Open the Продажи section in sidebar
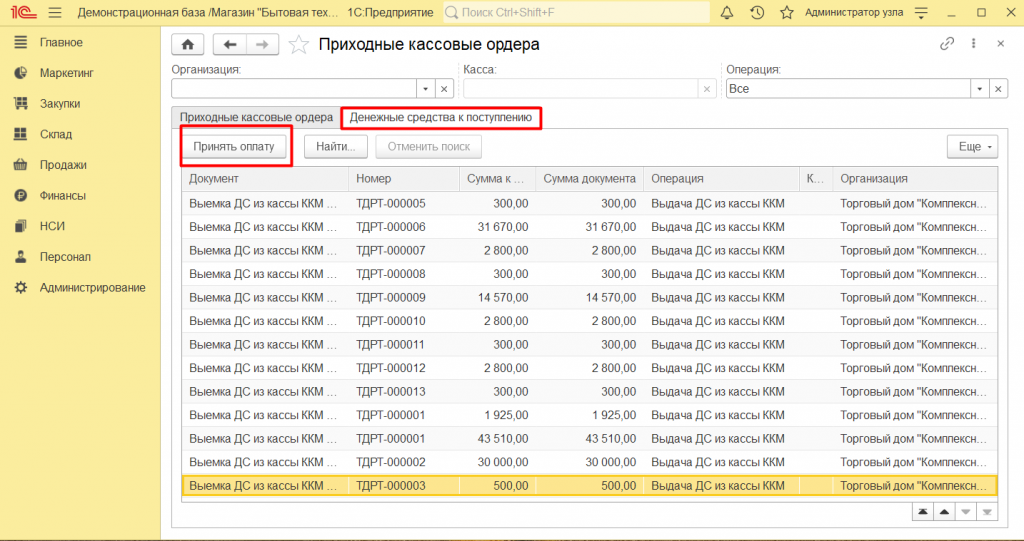 point(63,165)
